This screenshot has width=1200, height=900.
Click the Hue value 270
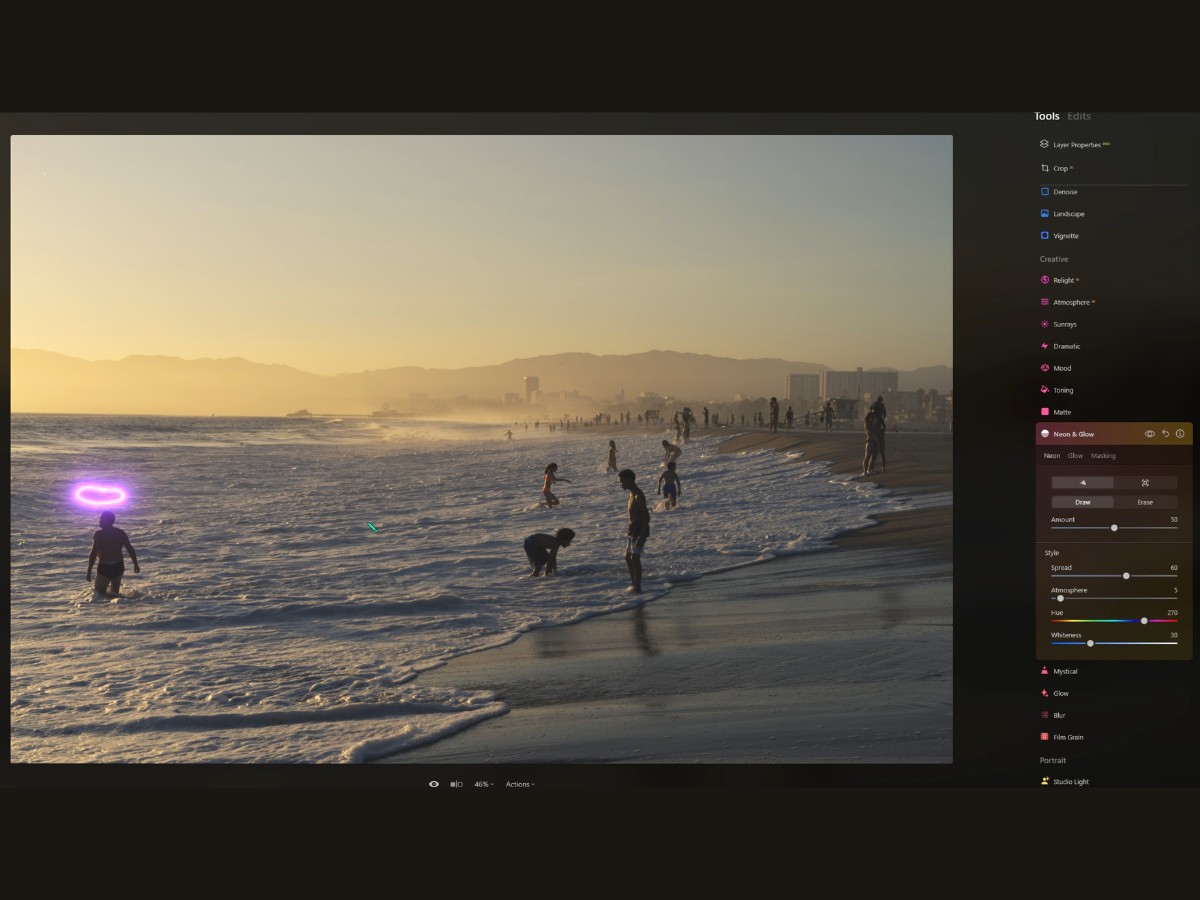coord(1172,612)
